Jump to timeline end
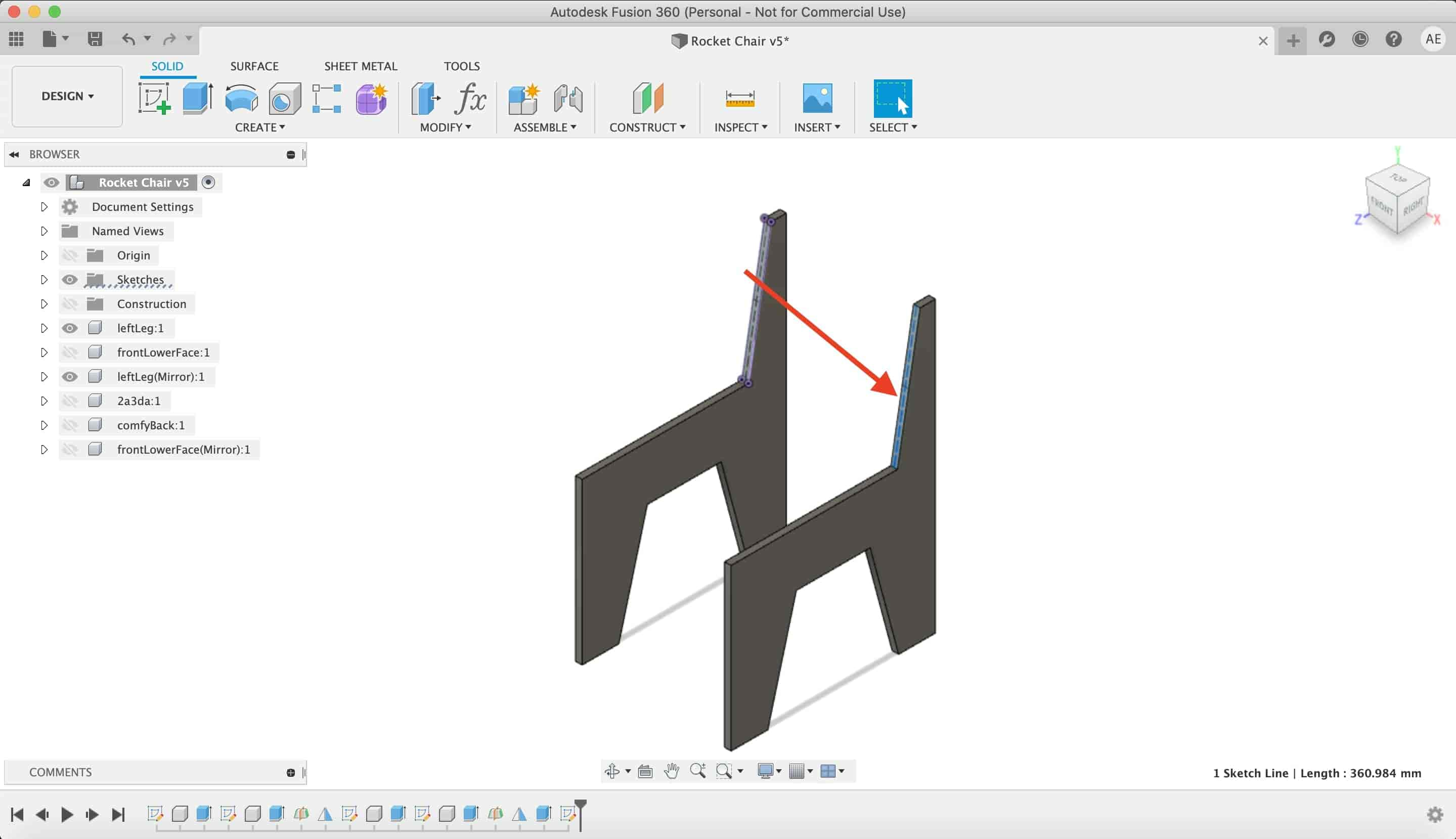The image size is (1456, 839). [x=118, y=815]
